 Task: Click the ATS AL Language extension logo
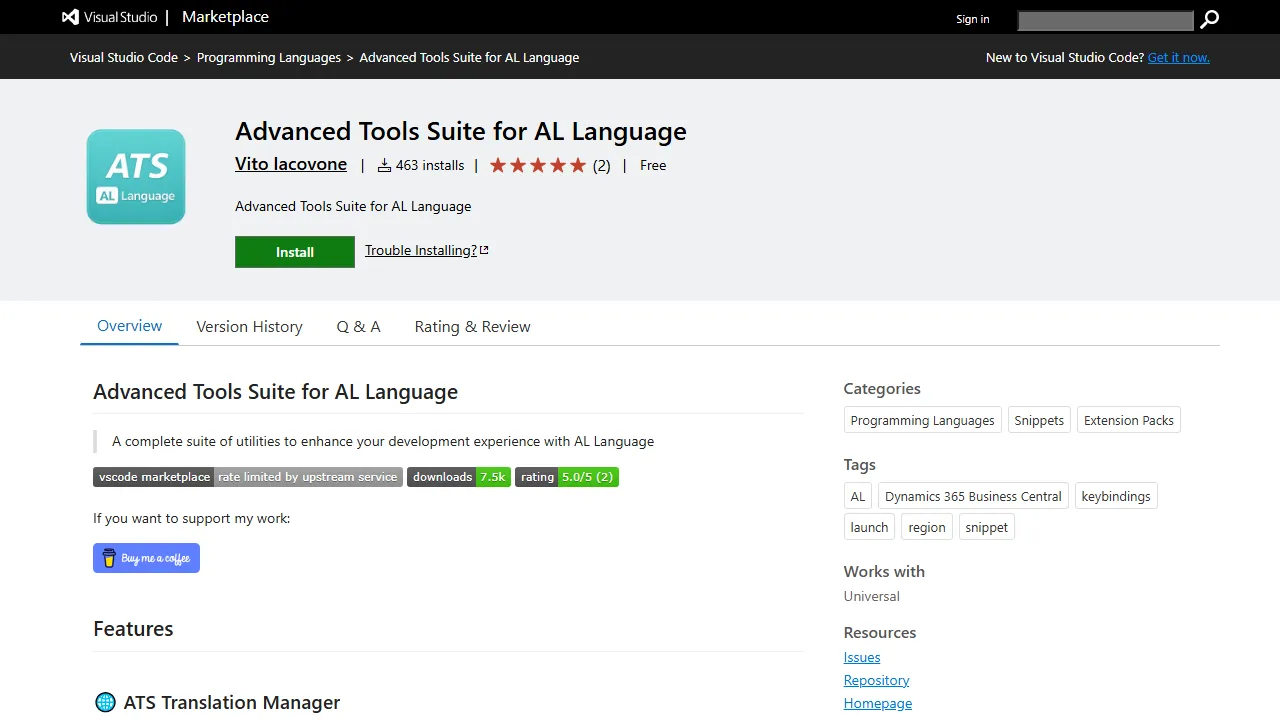click(135, 176)
